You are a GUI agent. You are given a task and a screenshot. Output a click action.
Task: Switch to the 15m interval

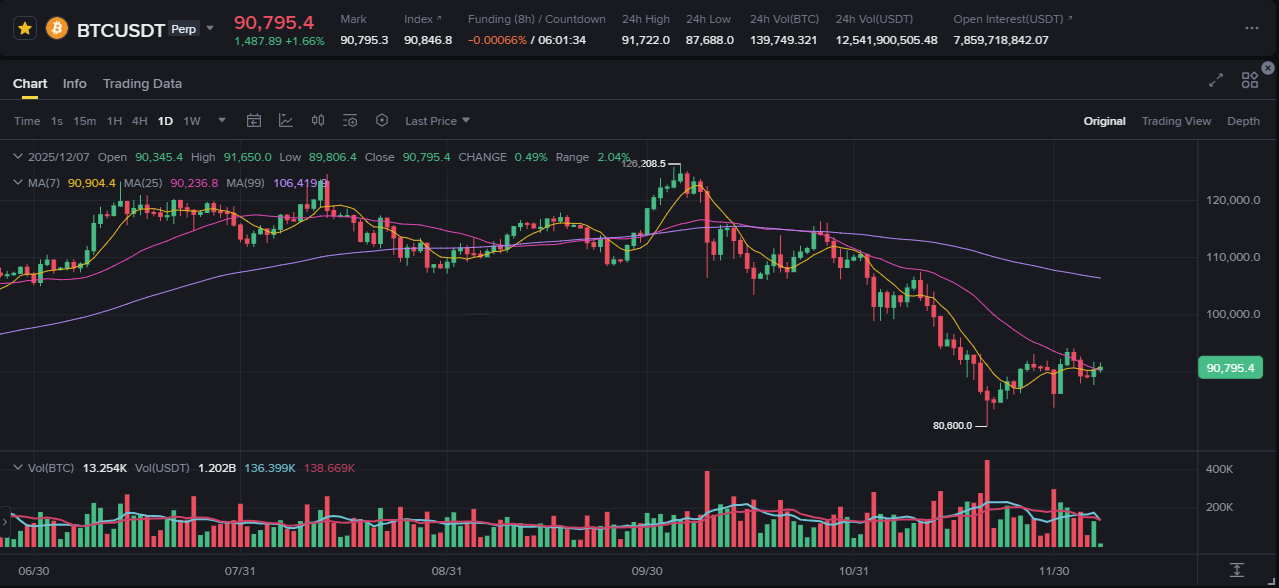coord(85,121)
